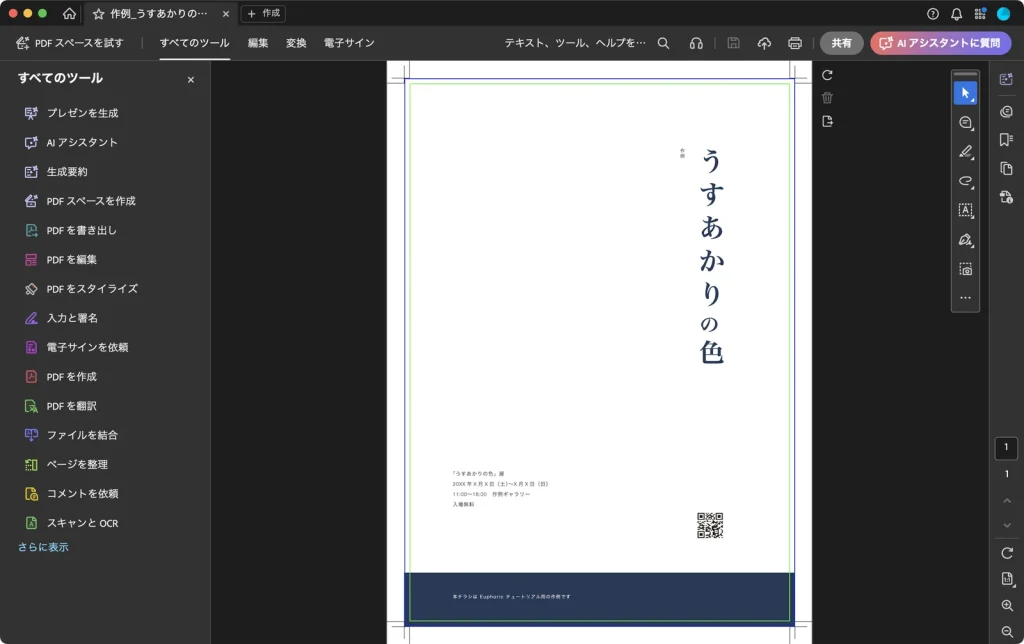Screen dimensions: 1024x644
Task: Open bookmarks panel on right rail
Action: coord(1006,140)
